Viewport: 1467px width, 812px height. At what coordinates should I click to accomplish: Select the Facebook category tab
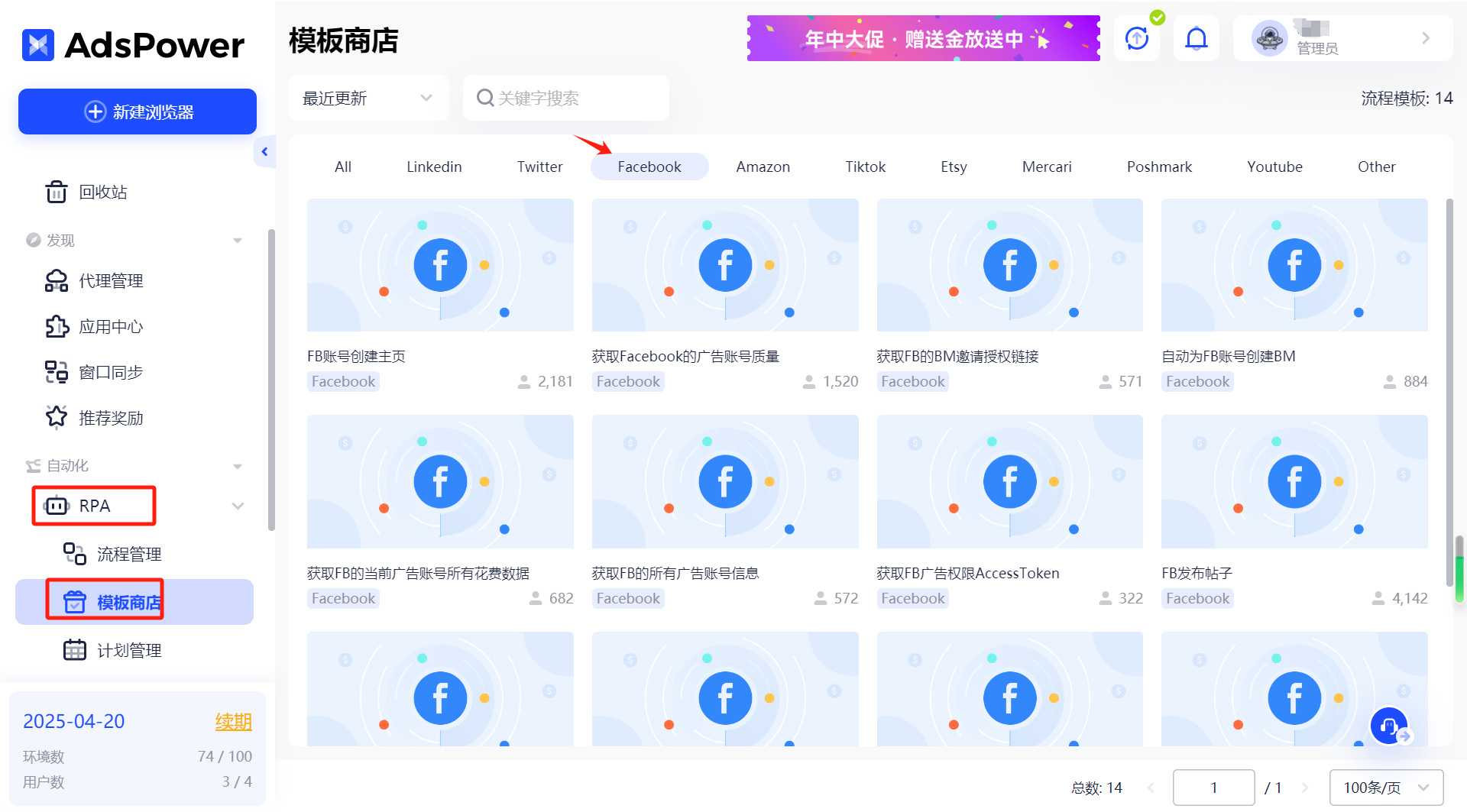click(x=649, y=167)
